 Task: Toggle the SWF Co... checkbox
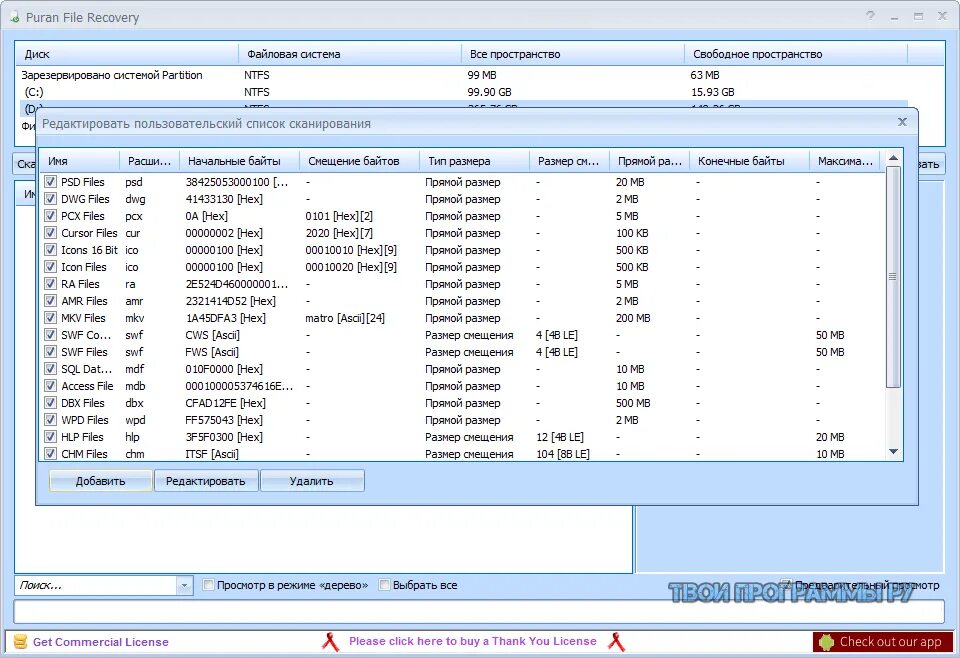tap(50, 335)
